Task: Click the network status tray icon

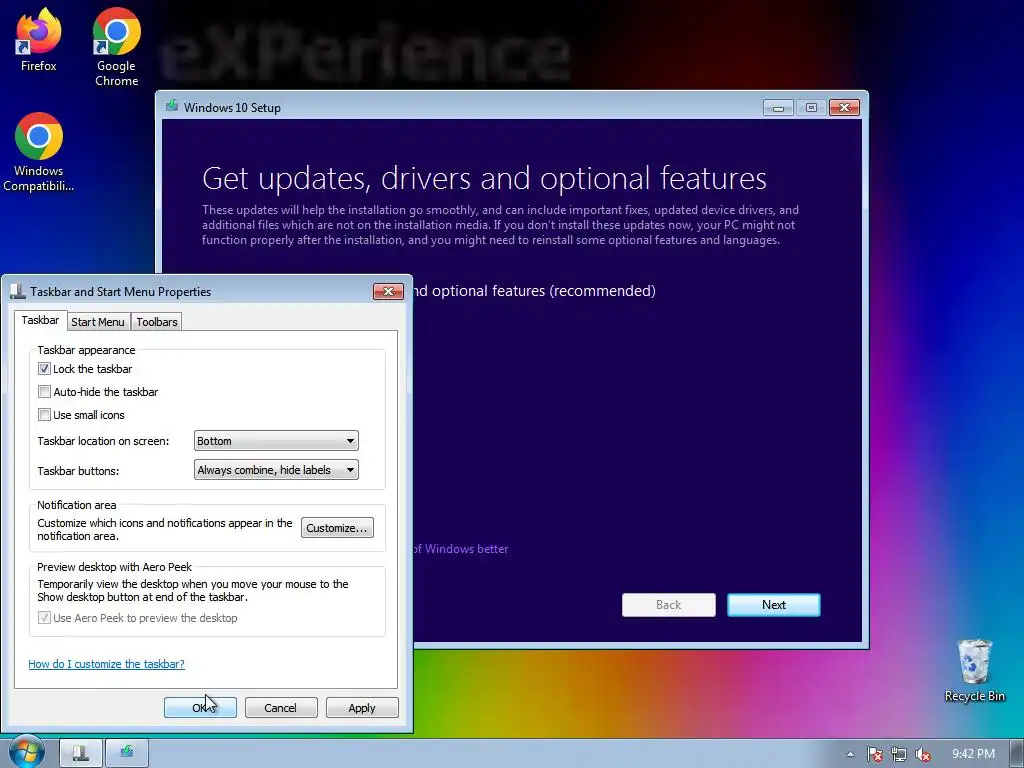Action: coord(899,754)
